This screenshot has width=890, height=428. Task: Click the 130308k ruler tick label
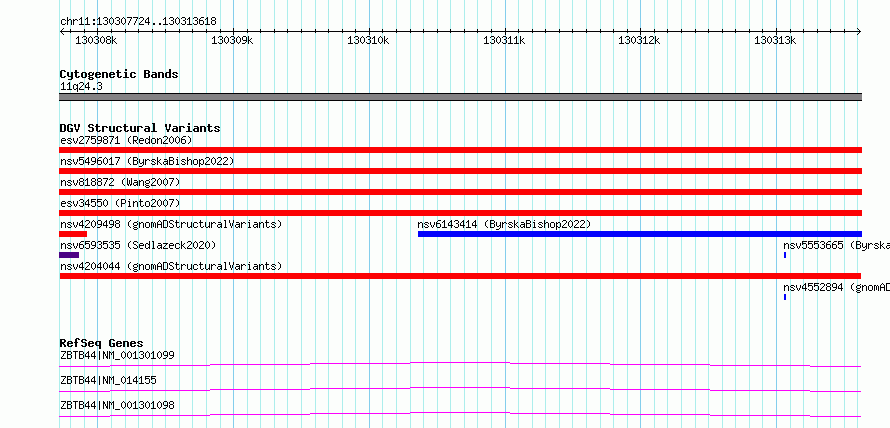(x=96, y=40)
